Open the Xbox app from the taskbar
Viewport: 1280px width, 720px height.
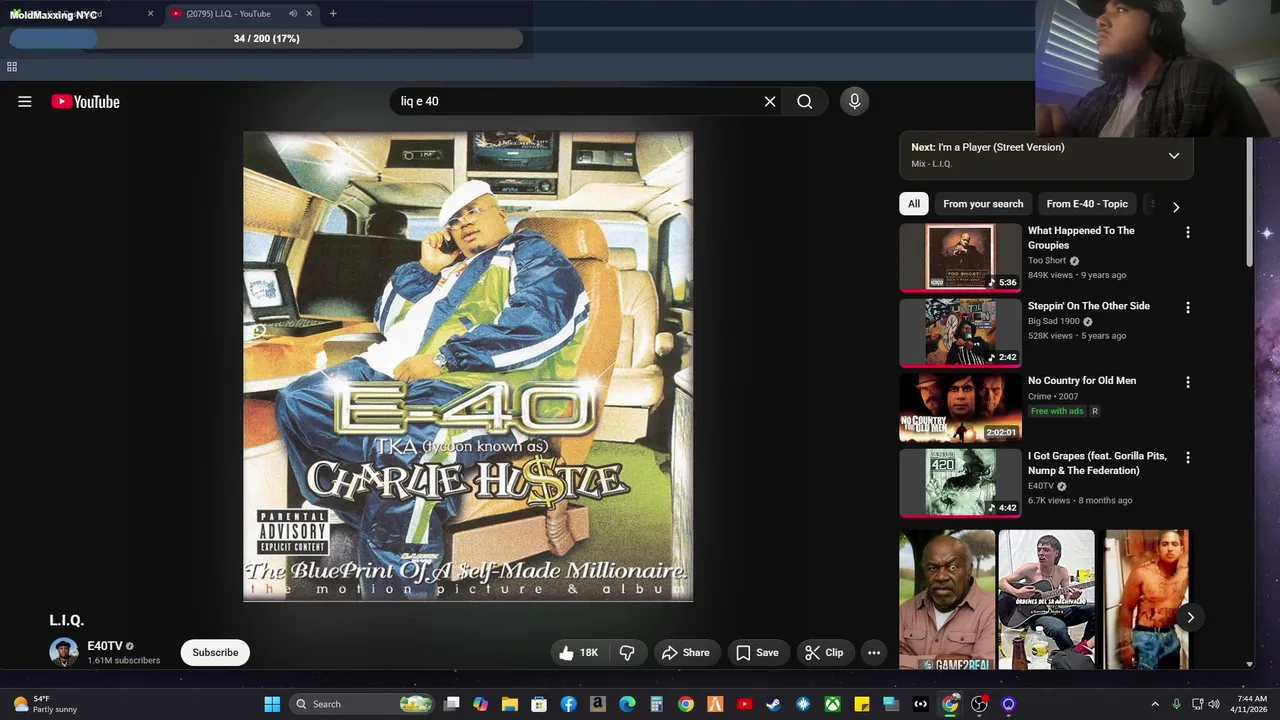[x=832, y=704]
